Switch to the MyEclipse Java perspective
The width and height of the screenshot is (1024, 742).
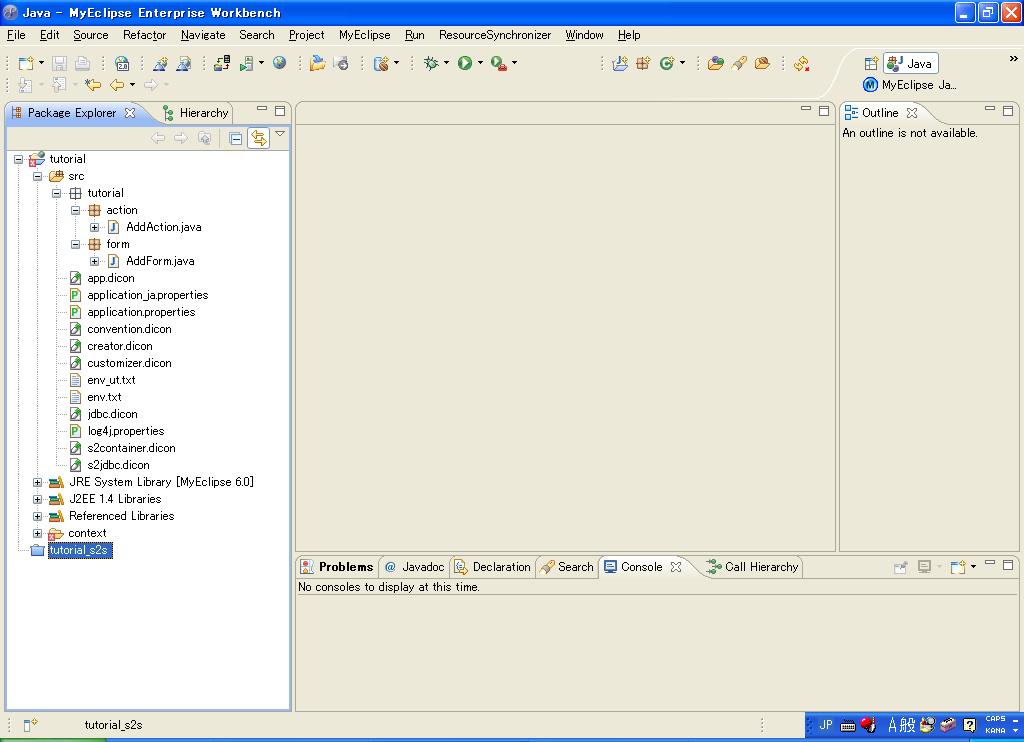910,85
